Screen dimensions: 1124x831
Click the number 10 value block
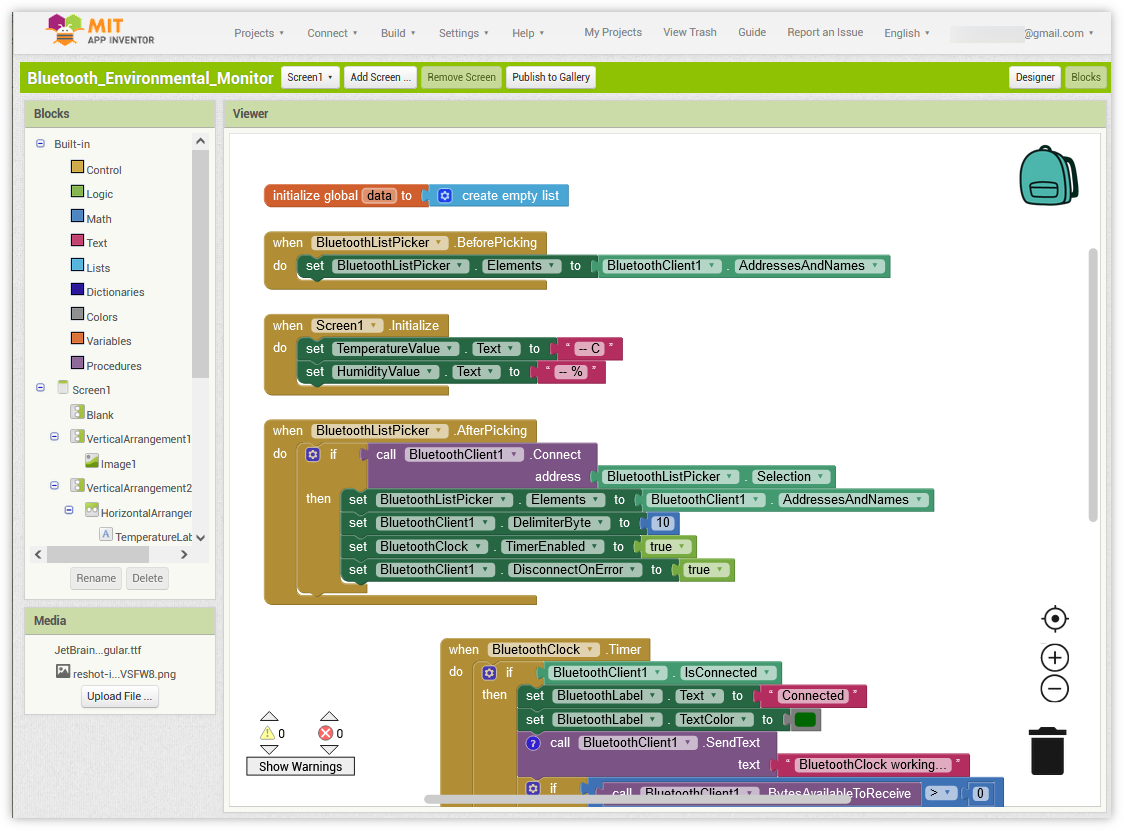662,523
